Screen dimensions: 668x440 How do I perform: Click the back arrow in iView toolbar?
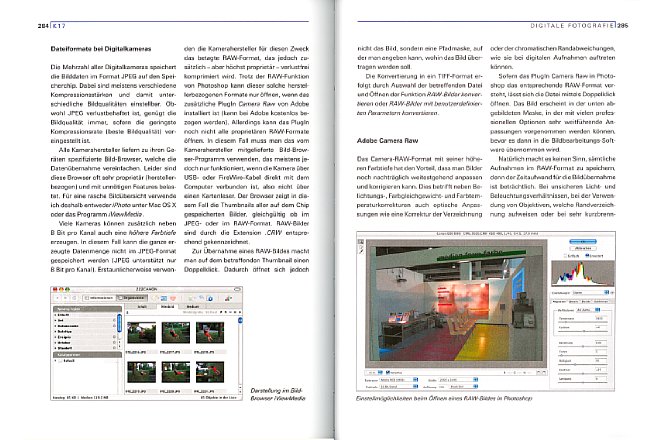58,298
